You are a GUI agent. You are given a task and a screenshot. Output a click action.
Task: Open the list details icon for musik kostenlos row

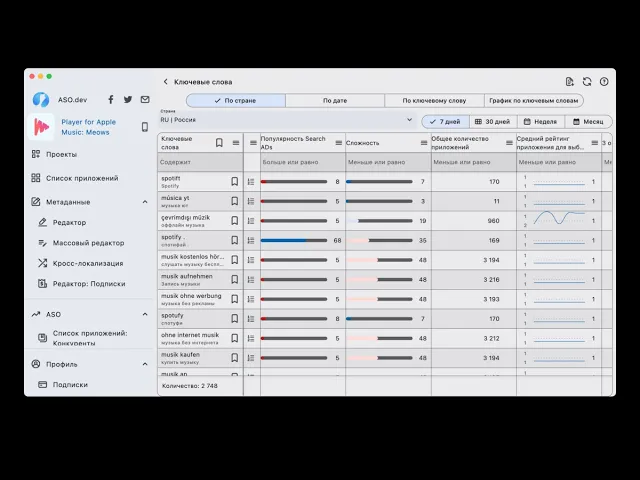251,260
